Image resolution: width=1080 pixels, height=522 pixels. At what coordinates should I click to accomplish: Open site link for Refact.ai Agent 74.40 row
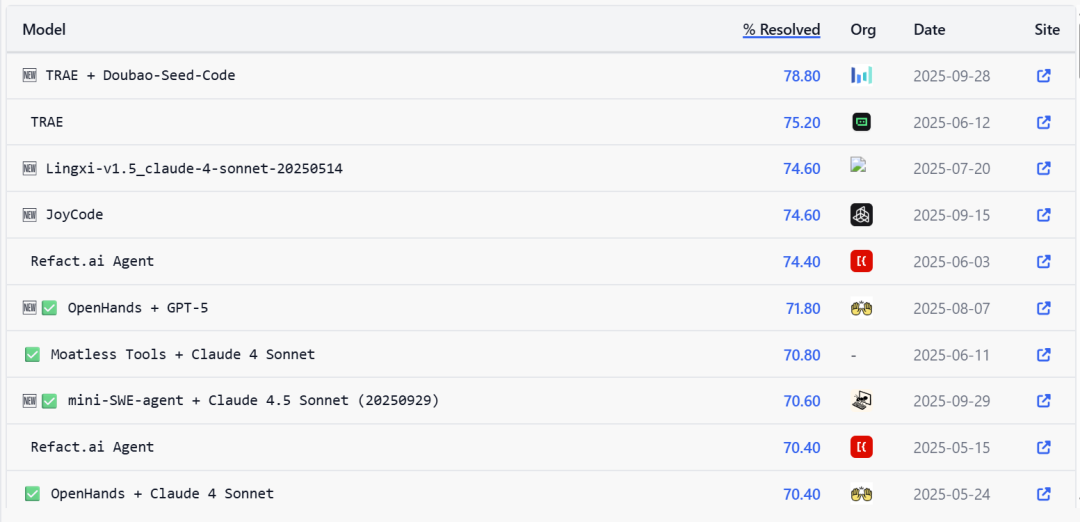coord(1043,262)
